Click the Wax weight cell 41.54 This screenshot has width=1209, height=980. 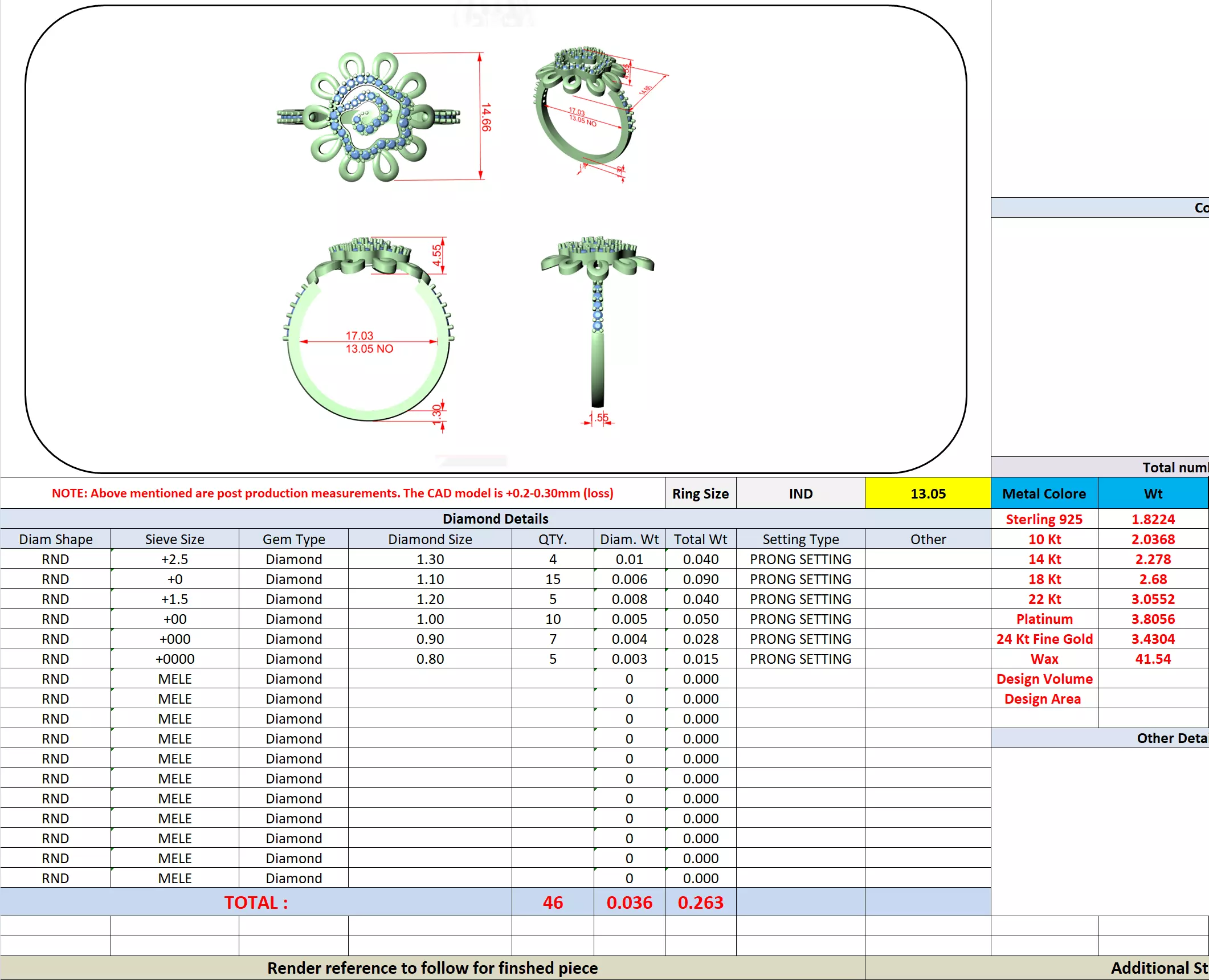pos(1153,659)
